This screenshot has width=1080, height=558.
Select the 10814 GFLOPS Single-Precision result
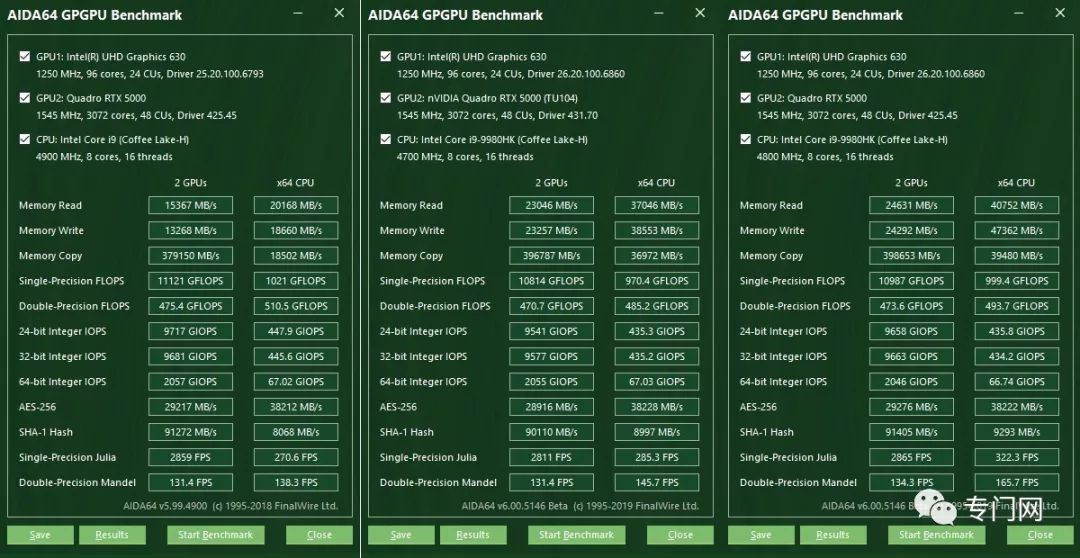point(552,281)
